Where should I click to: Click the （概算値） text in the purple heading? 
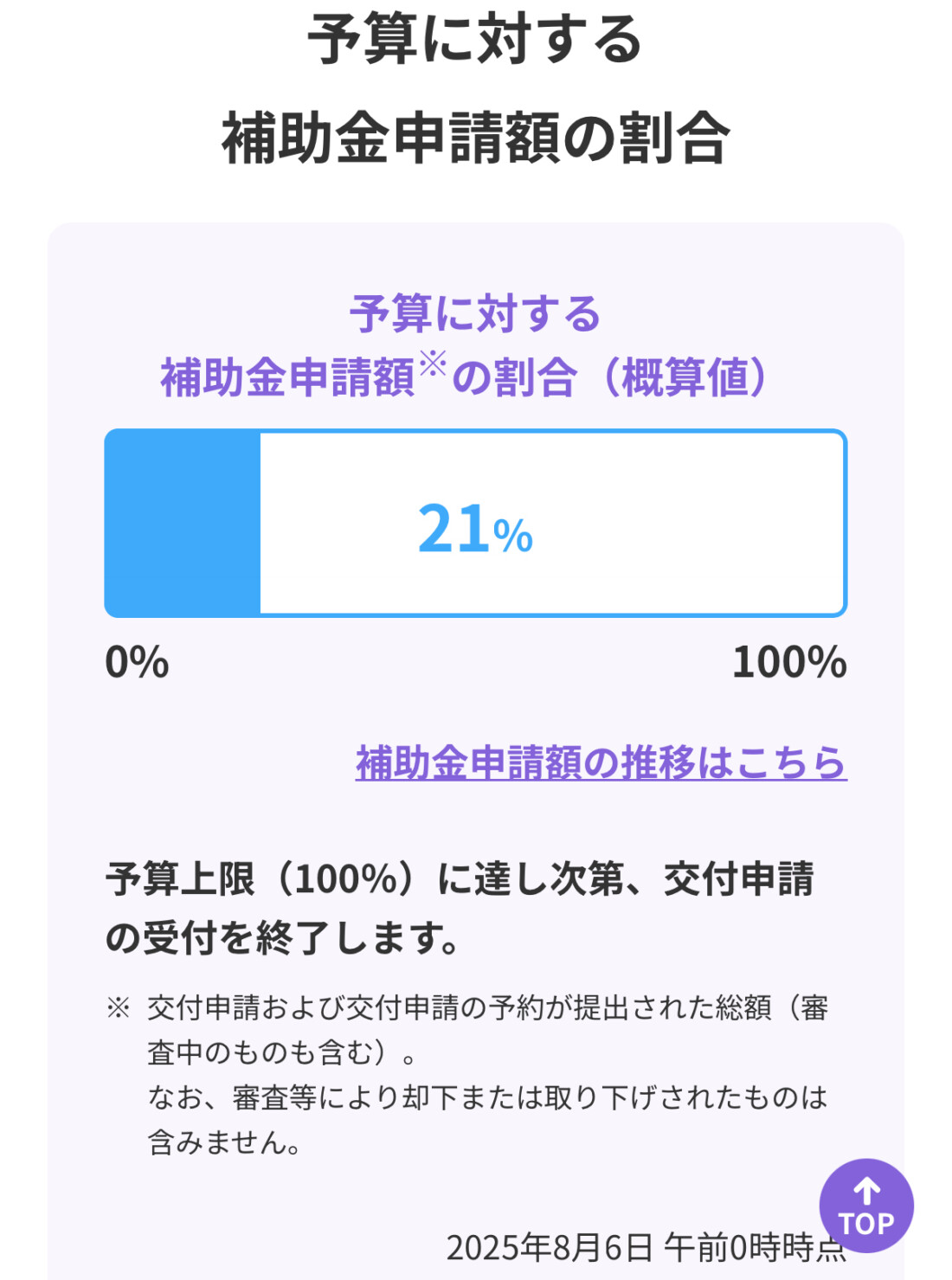[x=684, y=378]
